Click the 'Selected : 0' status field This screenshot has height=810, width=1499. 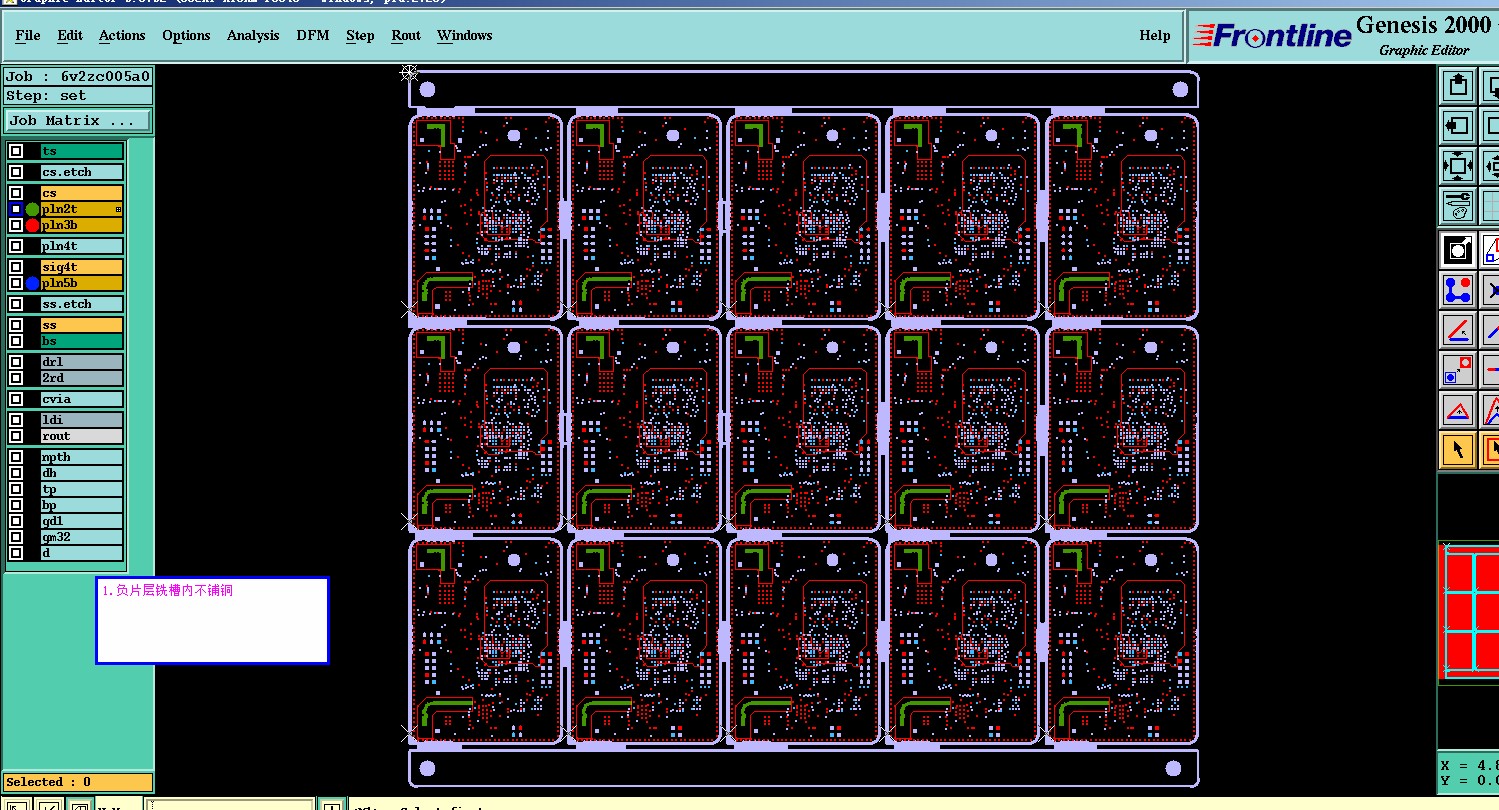[x=78, y=782]
